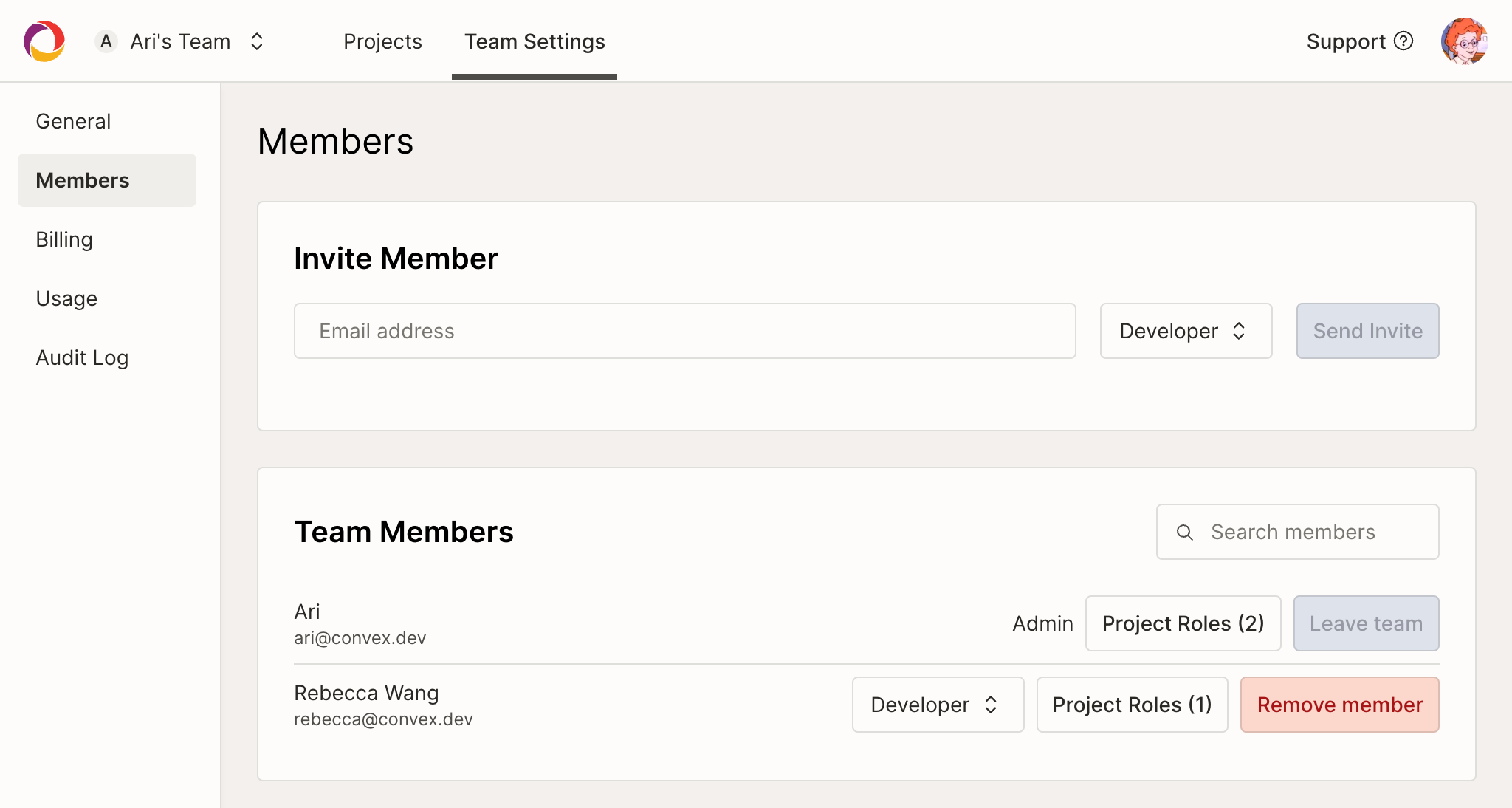This screenshot has width=1512, height=808.
Task: Select the Team Settings tab
Action: pos(535,41)
